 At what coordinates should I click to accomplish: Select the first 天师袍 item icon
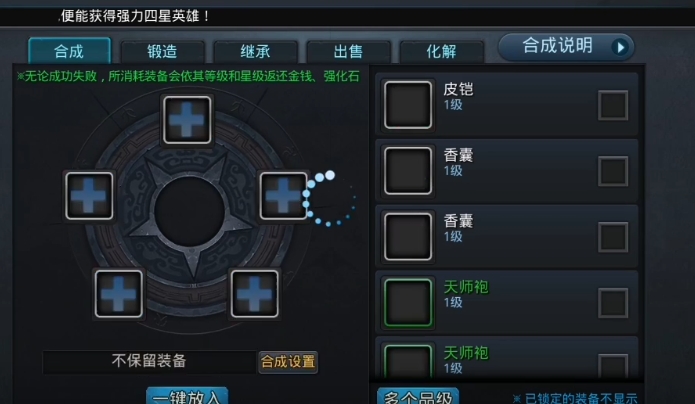point(408,303)
